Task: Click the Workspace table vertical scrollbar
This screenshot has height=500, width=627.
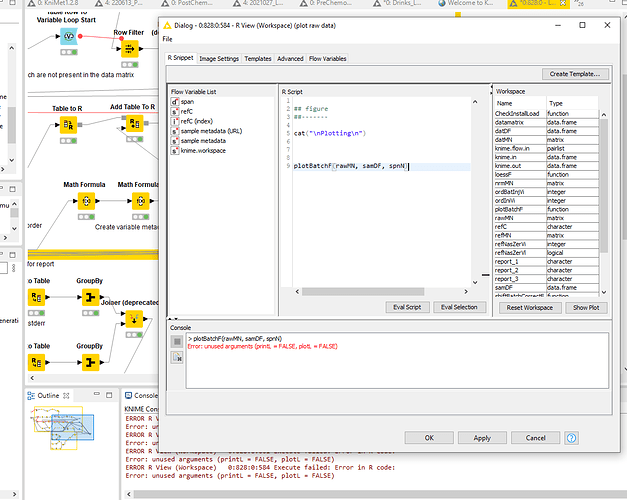Action: coord(604,186)
